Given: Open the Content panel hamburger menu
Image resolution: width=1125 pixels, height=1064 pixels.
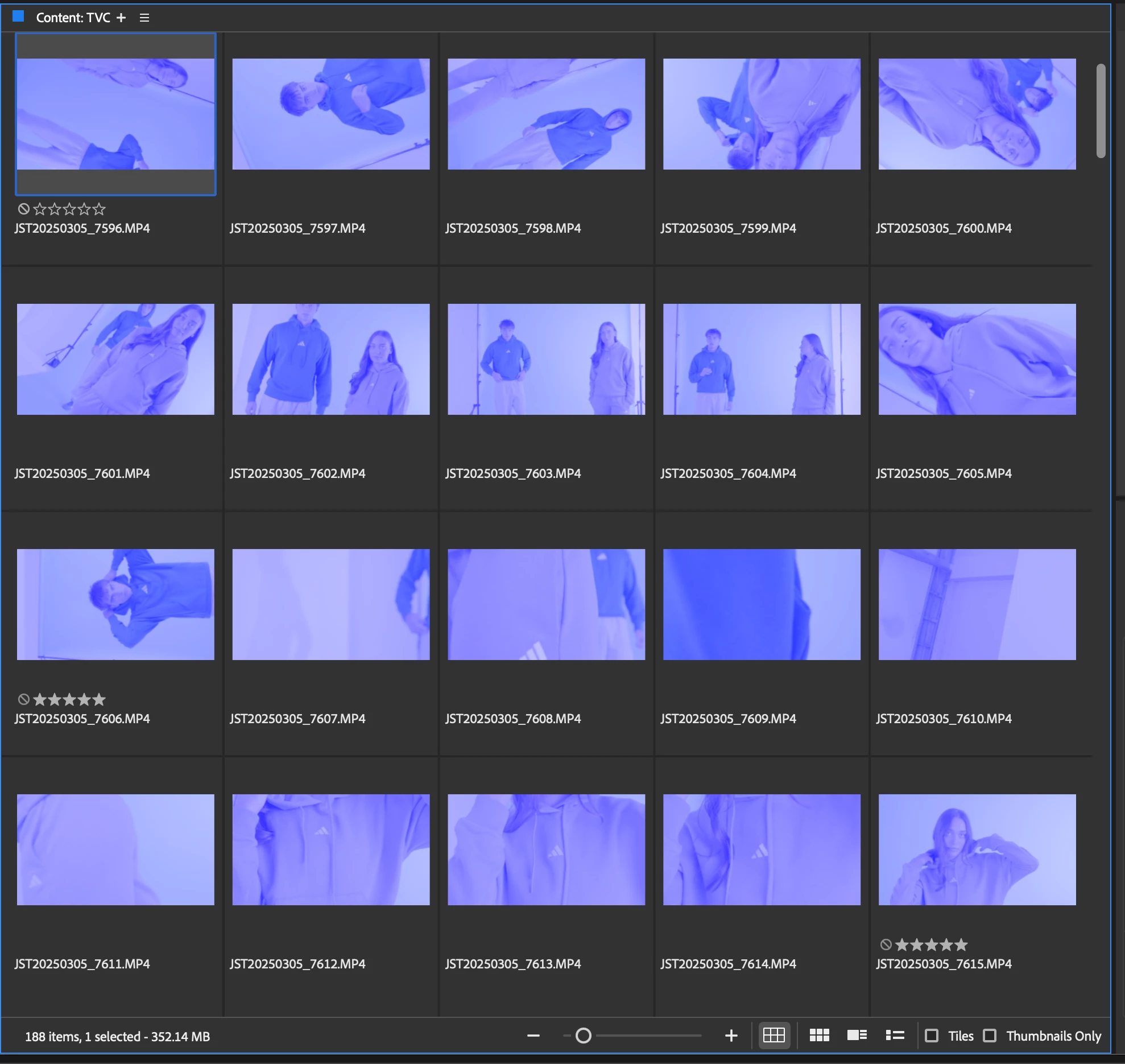Looking at the screenshot, I should (x=144, y=18).
